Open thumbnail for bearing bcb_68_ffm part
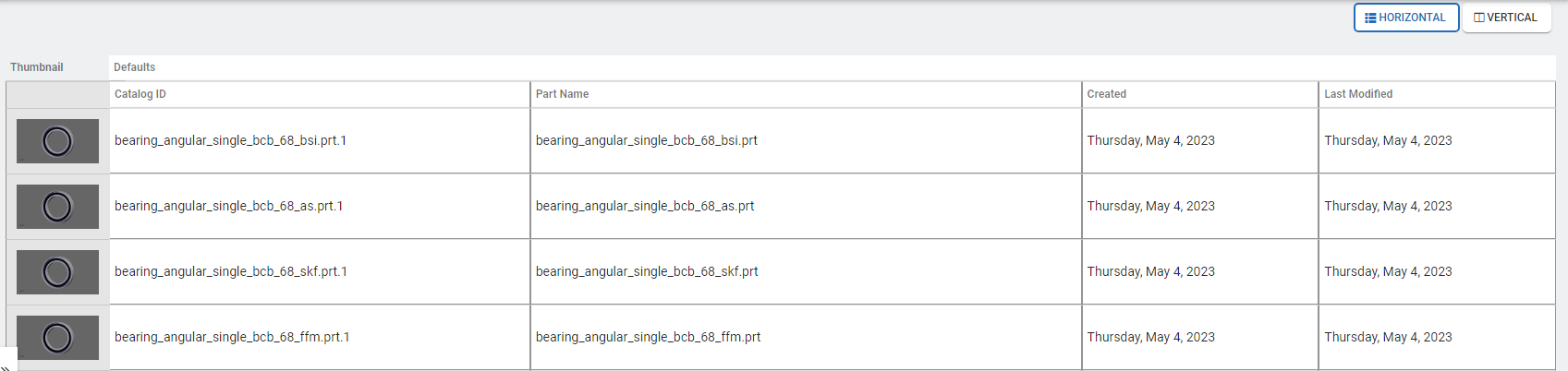 coord(57,338)
